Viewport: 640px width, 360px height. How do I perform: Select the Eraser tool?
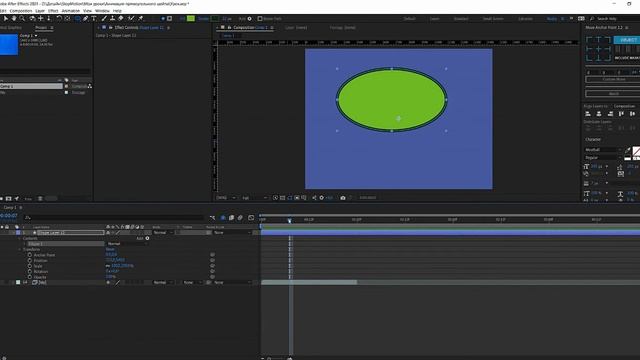(x=121, y=18)
